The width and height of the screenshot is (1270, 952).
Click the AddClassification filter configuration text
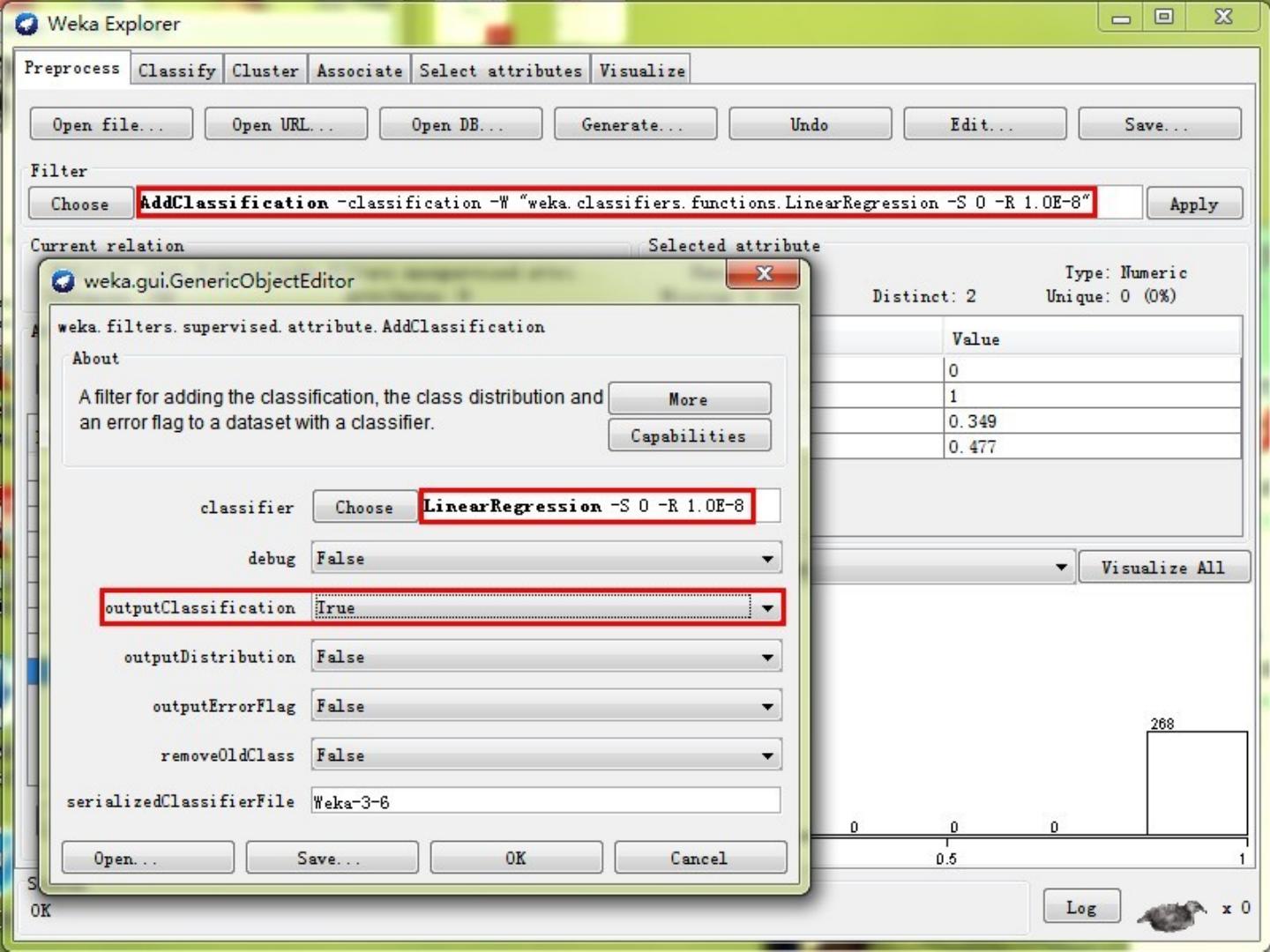[639, 203]
